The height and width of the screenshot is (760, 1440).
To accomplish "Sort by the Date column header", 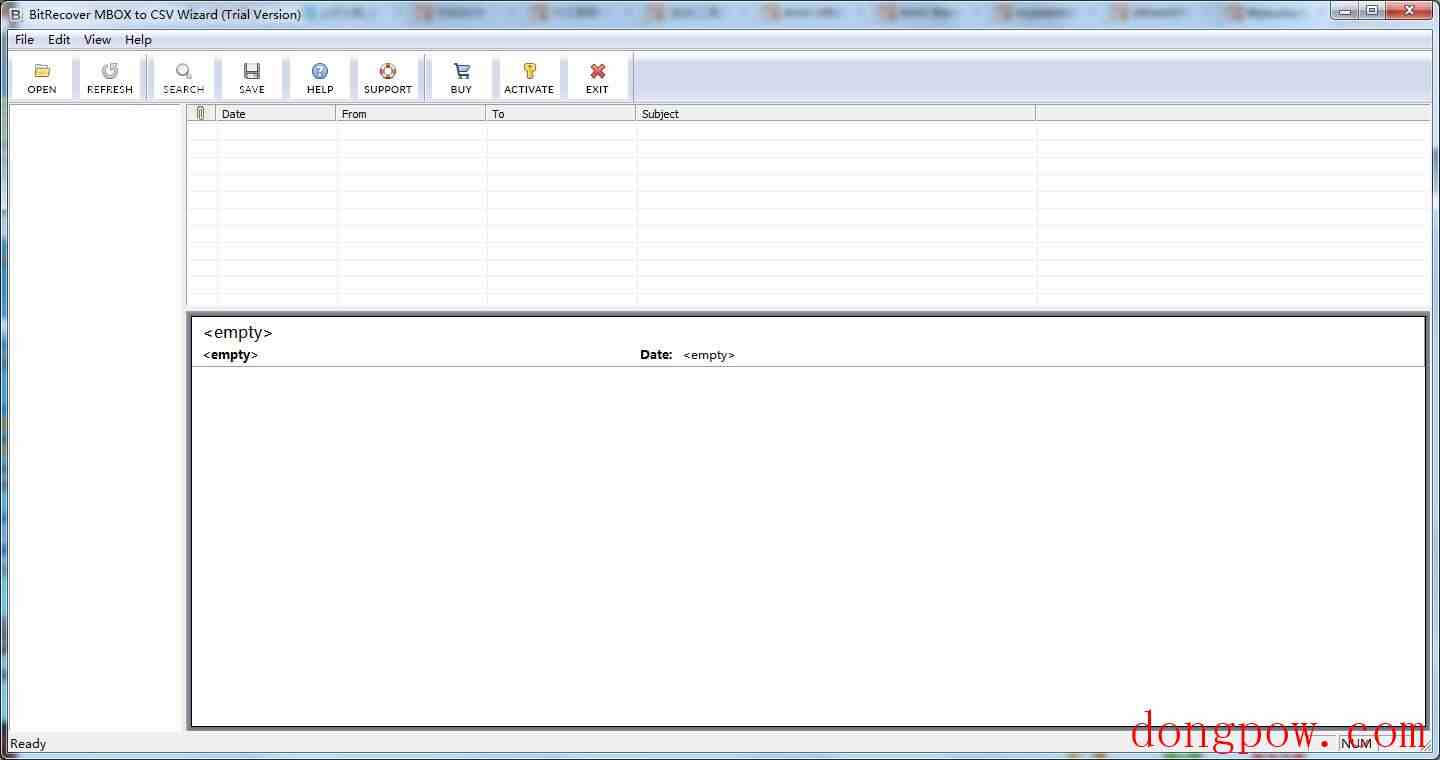I will pos(276,113).
